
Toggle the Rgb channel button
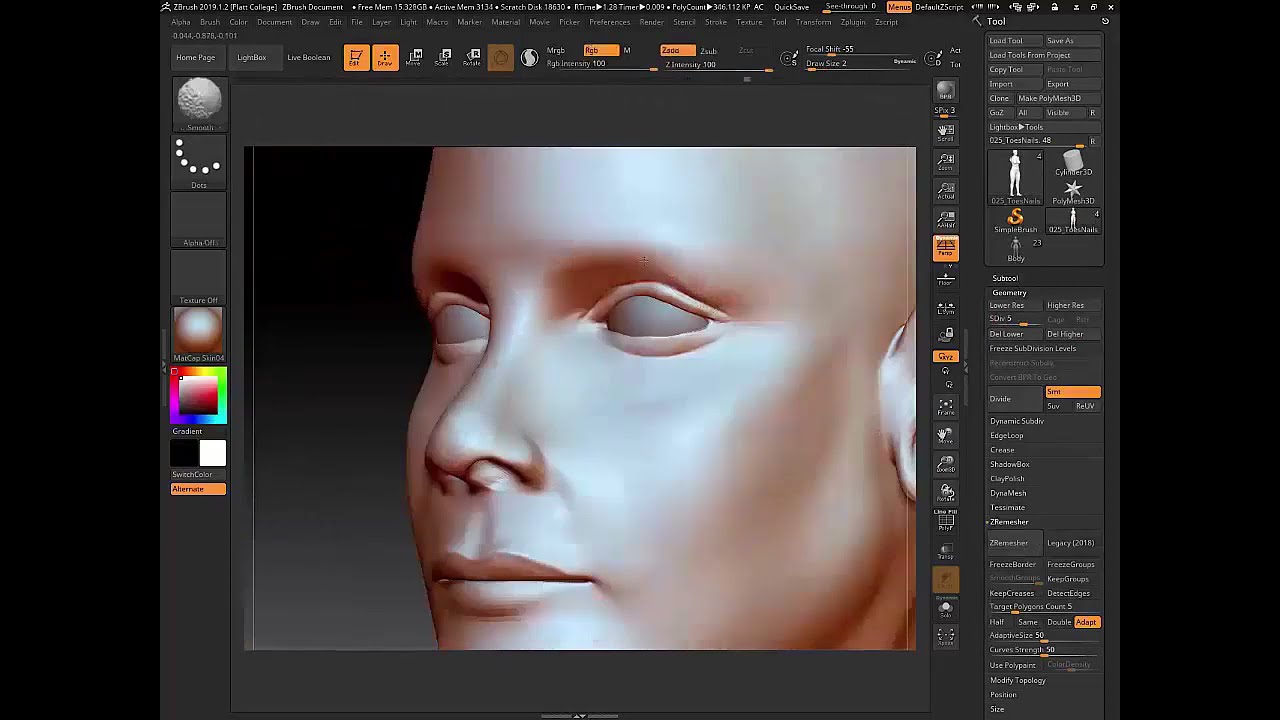coord(599,50)
